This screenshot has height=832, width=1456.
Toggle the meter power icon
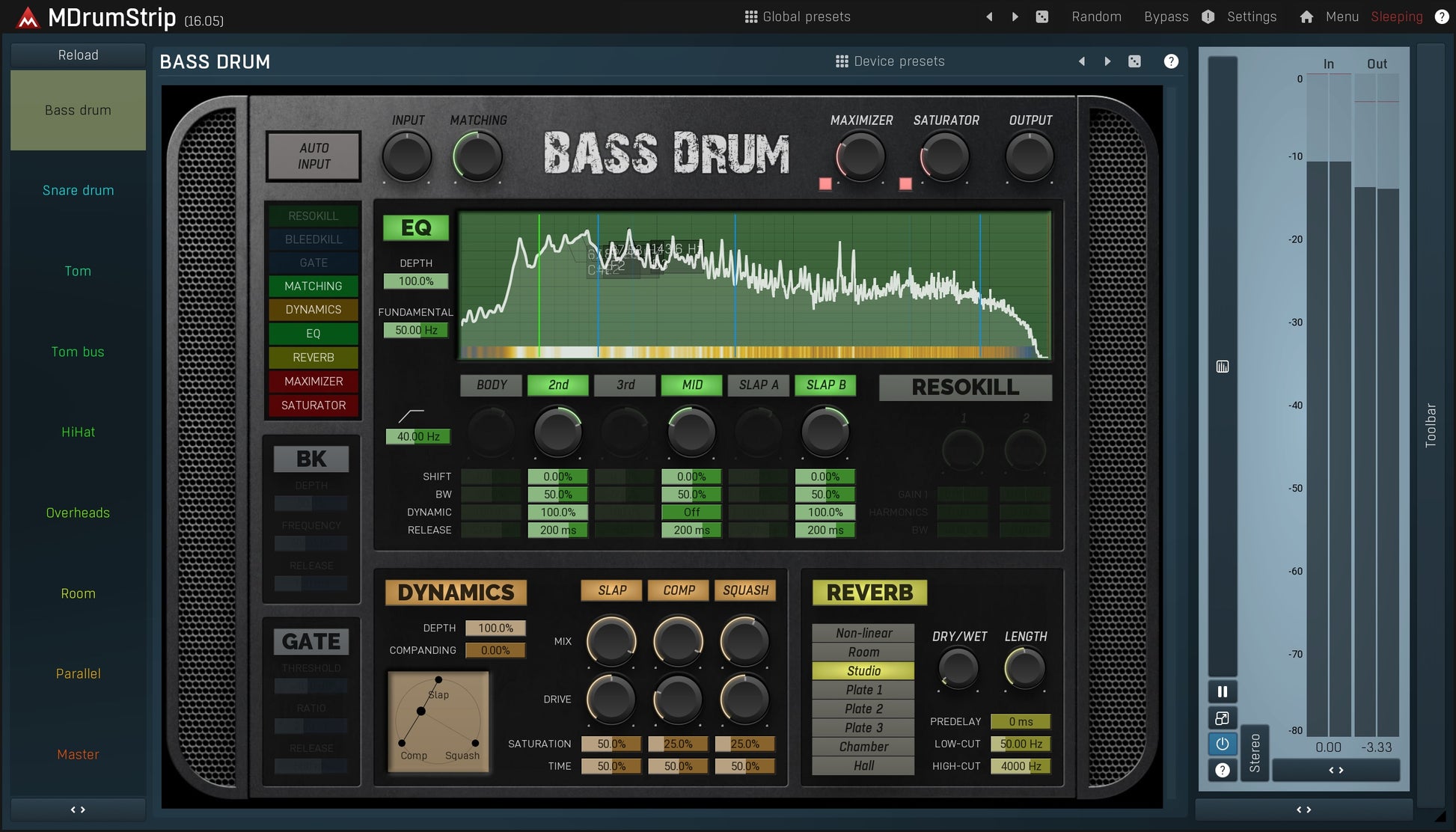point(1222,744)
